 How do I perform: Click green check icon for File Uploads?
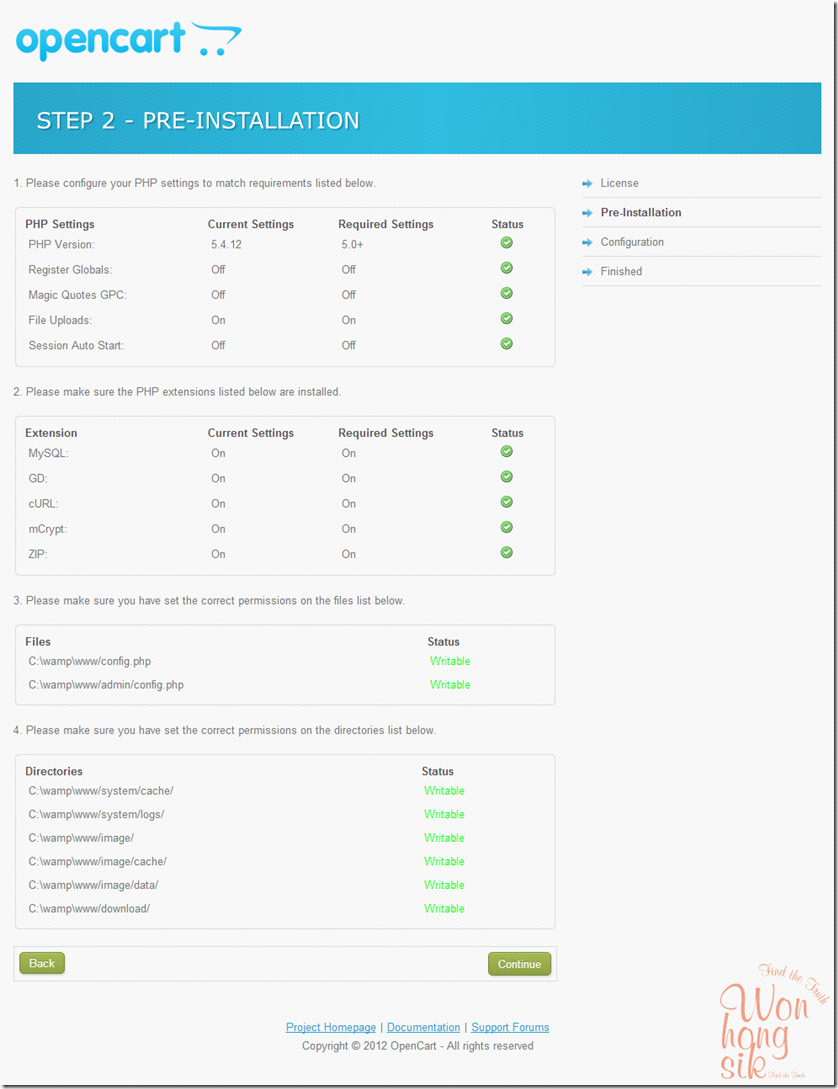pyautogui.click(x=507, y=318)
